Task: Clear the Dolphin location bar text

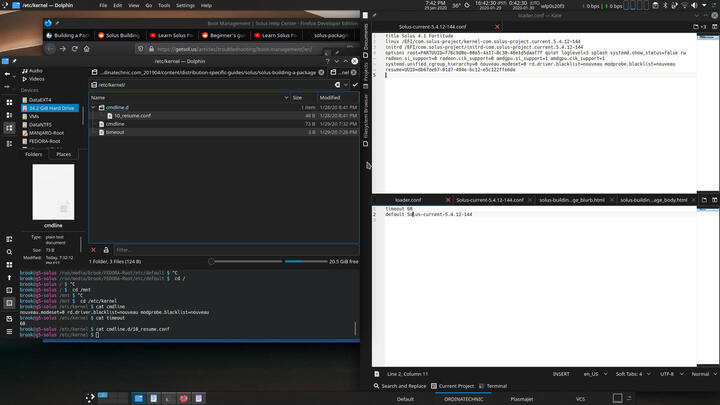Action: tap(338, 85)
